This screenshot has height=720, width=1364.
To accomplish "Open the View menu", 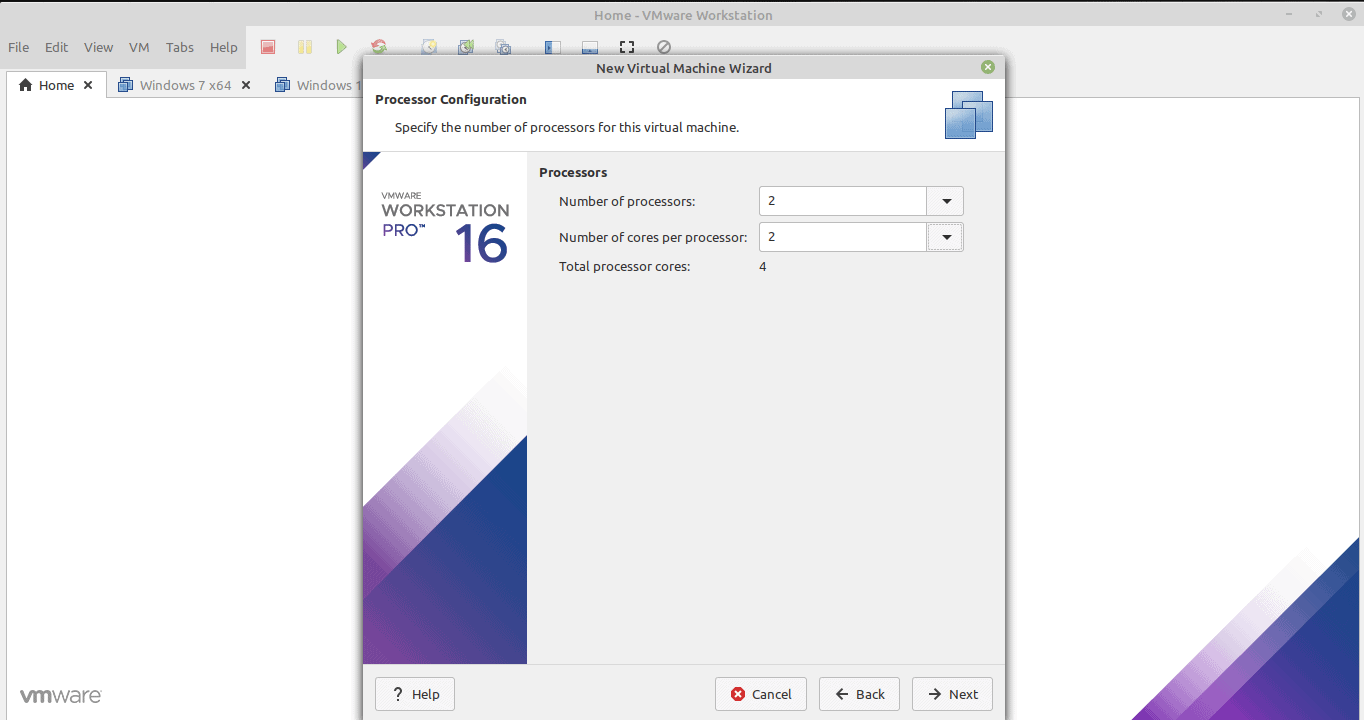I will [99, 47].
